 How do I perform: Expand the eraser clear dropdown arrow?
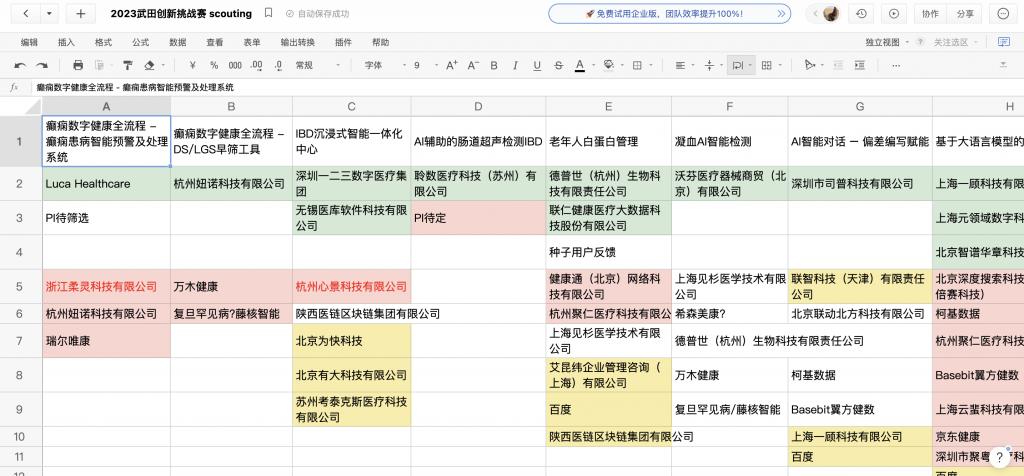coord(163,65)
